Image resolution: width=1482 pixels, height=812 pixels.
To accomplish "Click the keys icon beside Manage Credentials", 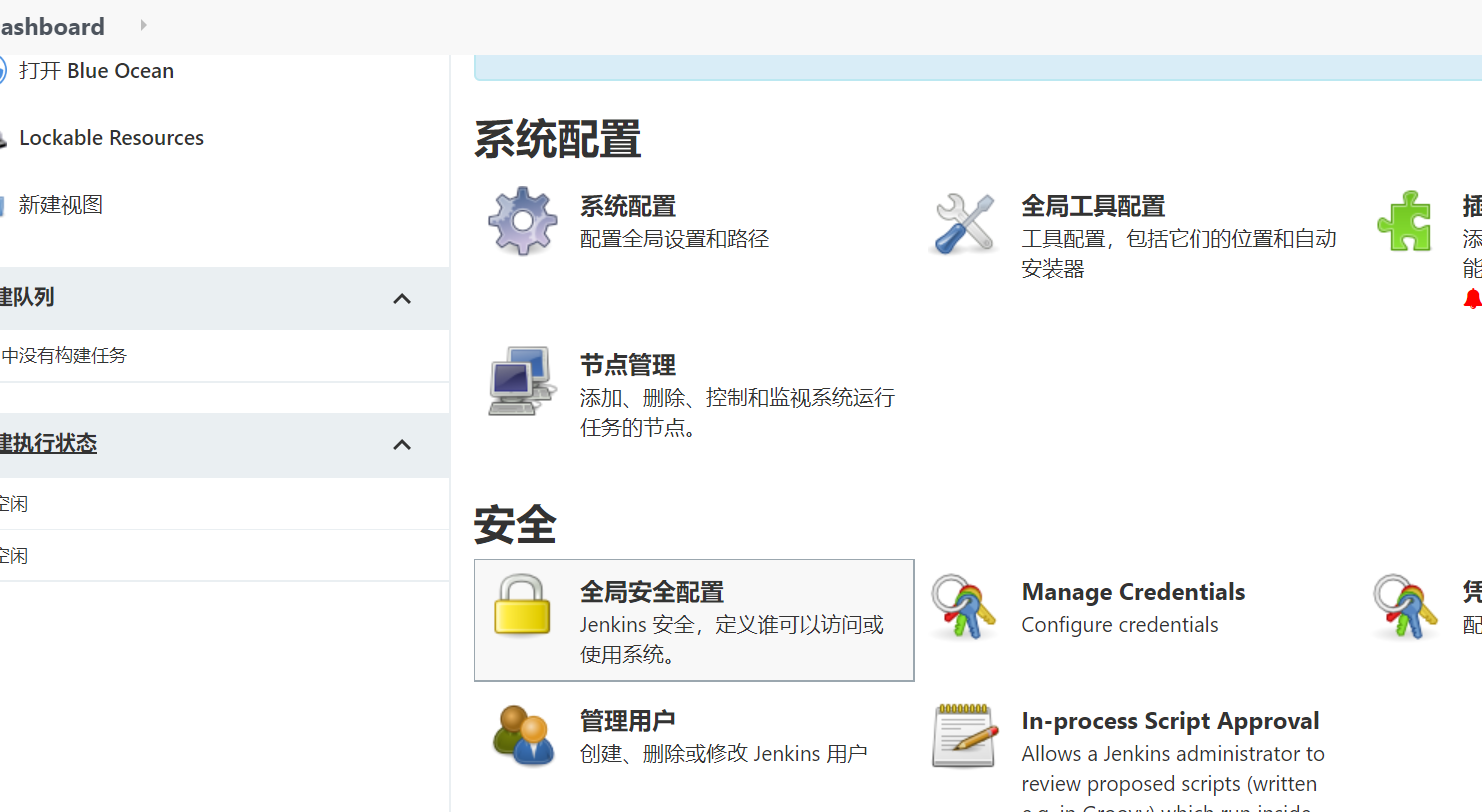I will [x=963, y=606].
